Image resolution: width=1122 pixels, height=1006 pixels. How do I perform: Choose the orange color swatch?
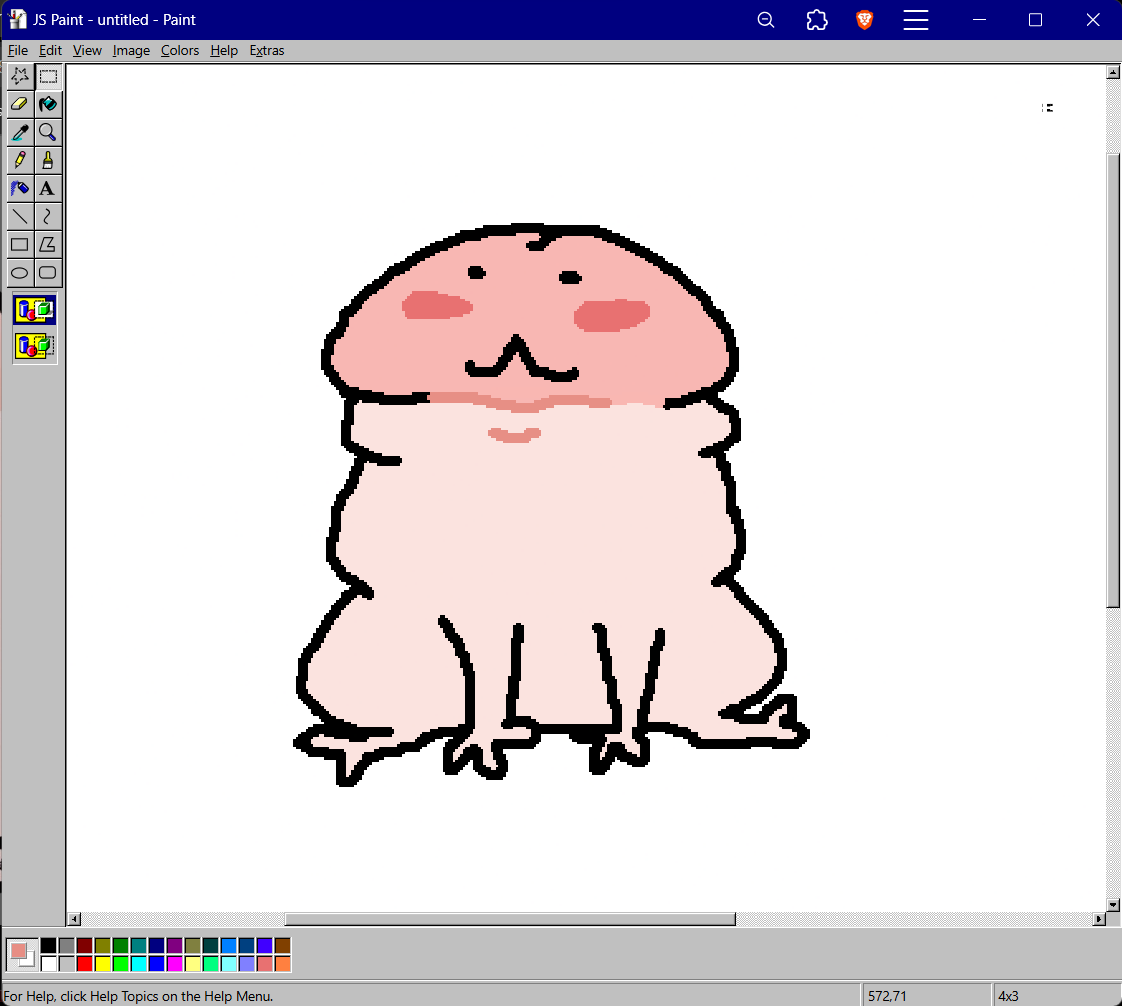[x=283, y=964]
